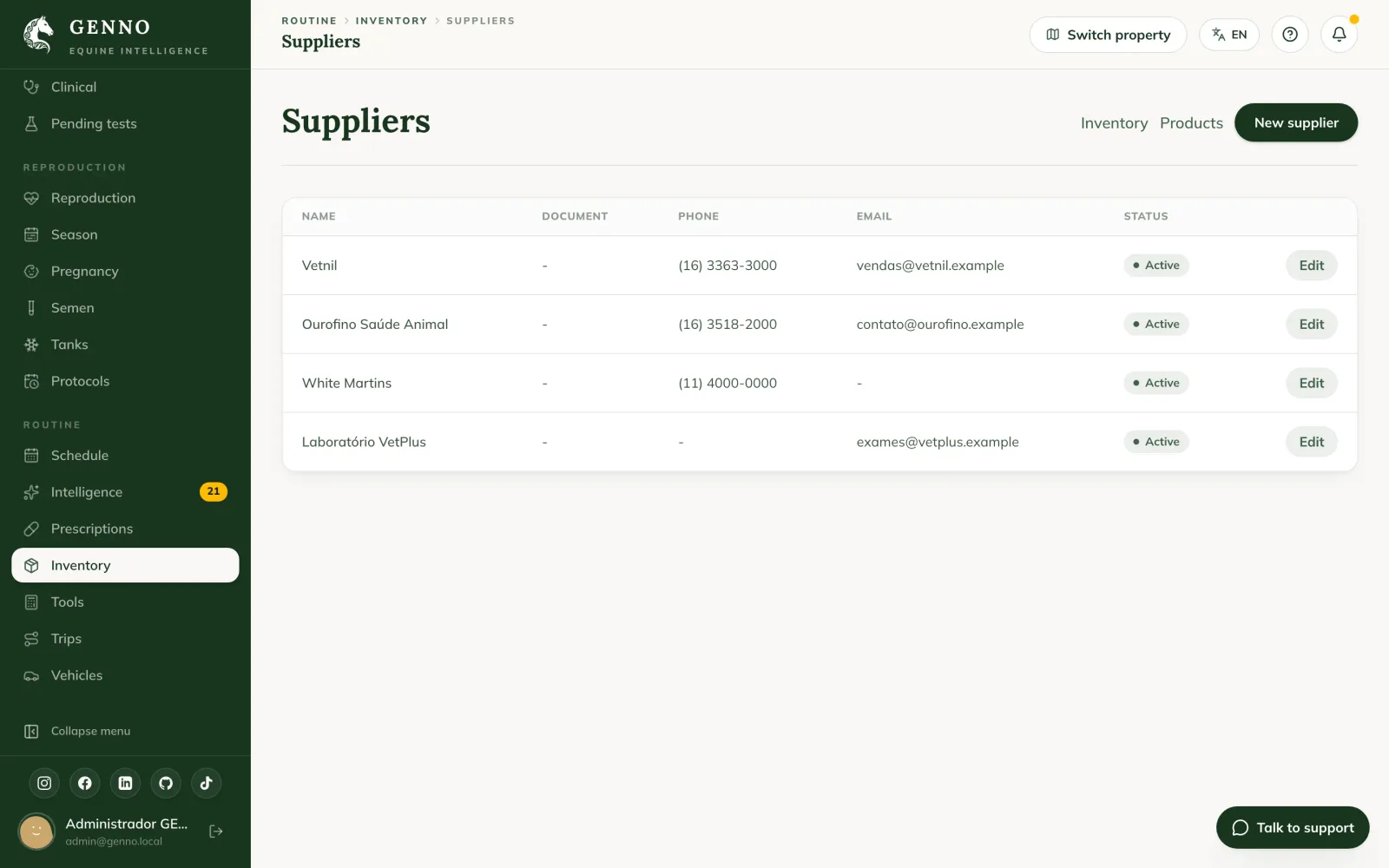Open Trips menu item
Viewport: 1389px width, 868px height.
(x=125, y=639)
